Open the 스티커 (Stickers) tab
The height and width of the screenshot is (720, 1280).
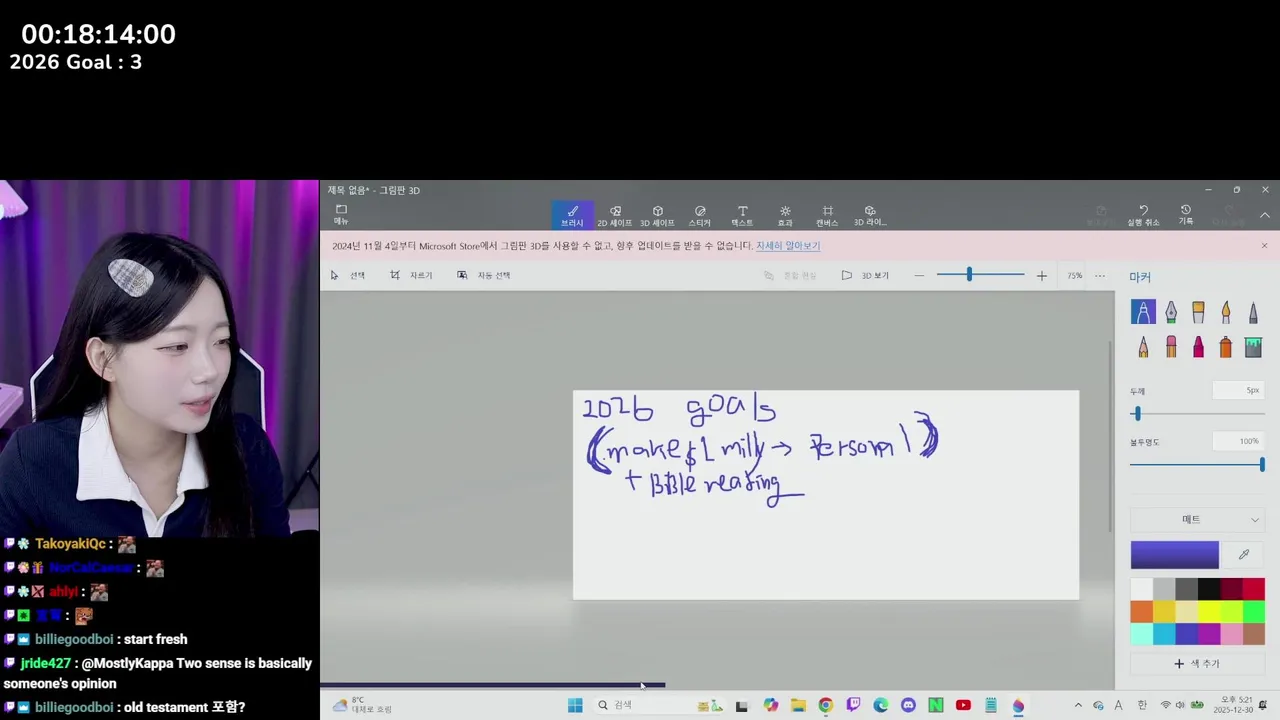point(700,215)
